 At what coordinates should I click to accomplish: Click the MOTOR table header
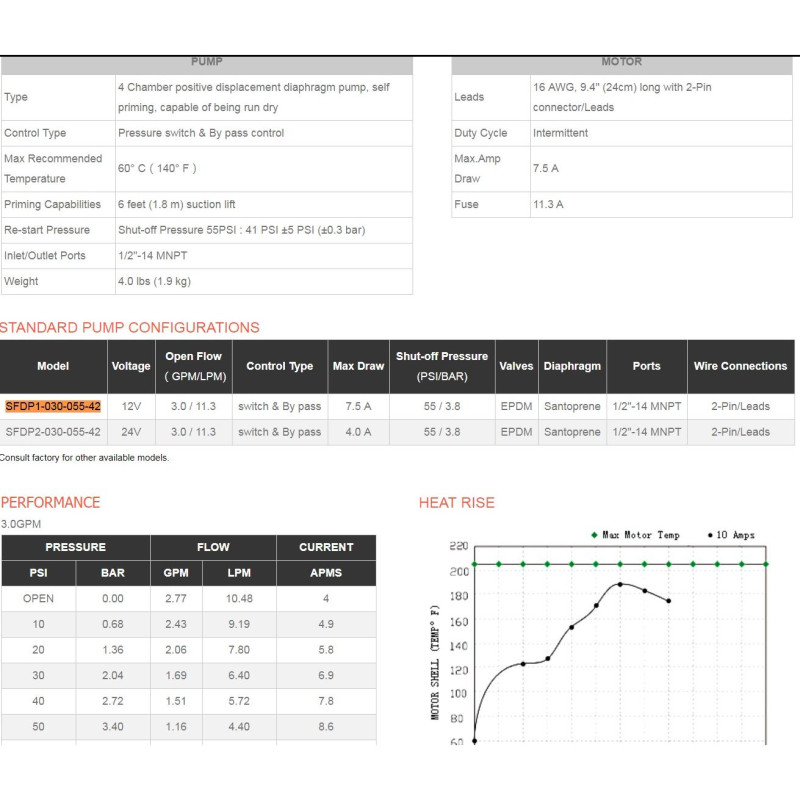(x=621, y=62)
